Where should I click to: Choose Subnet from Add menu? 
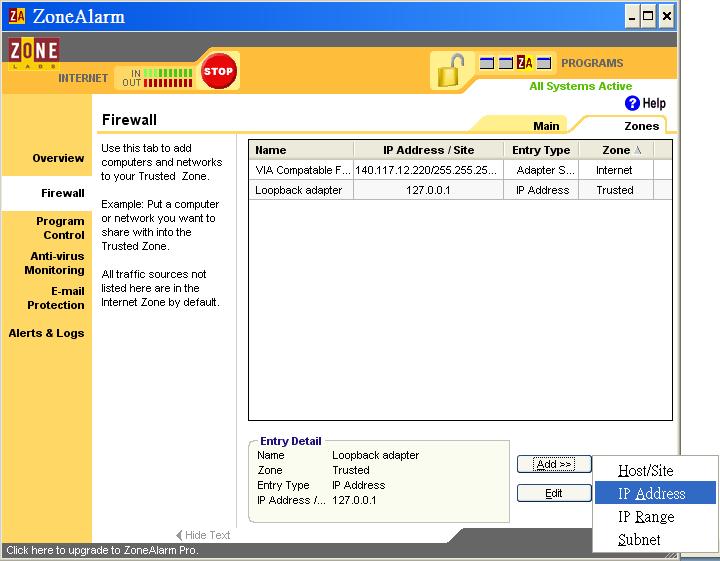655,539
